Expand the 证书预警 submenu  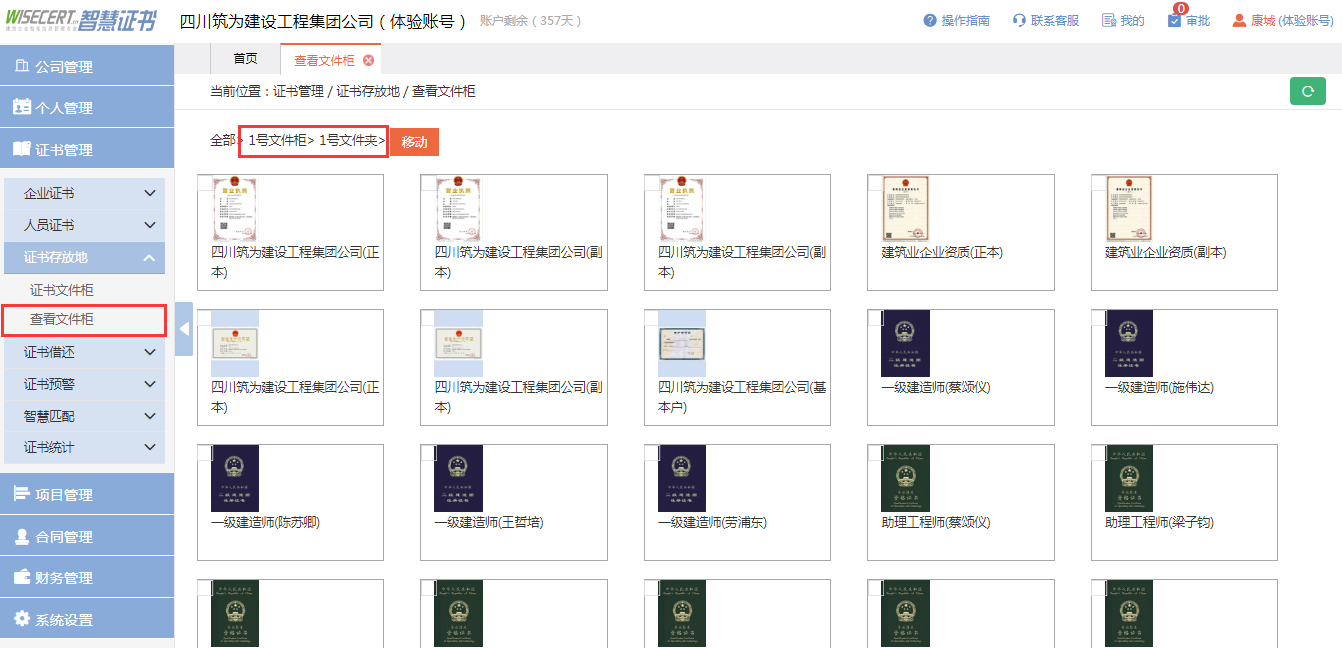coord(84,384)
